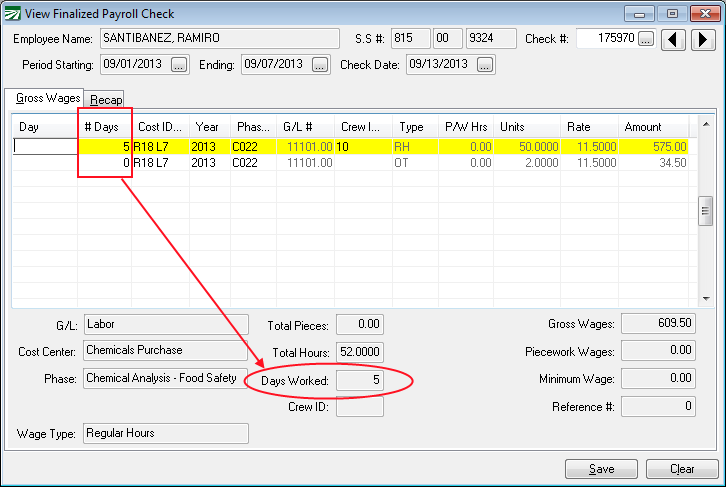Open Check Date picker button
The width and height of the screenshot is (726, 487).
pos(485,65)
